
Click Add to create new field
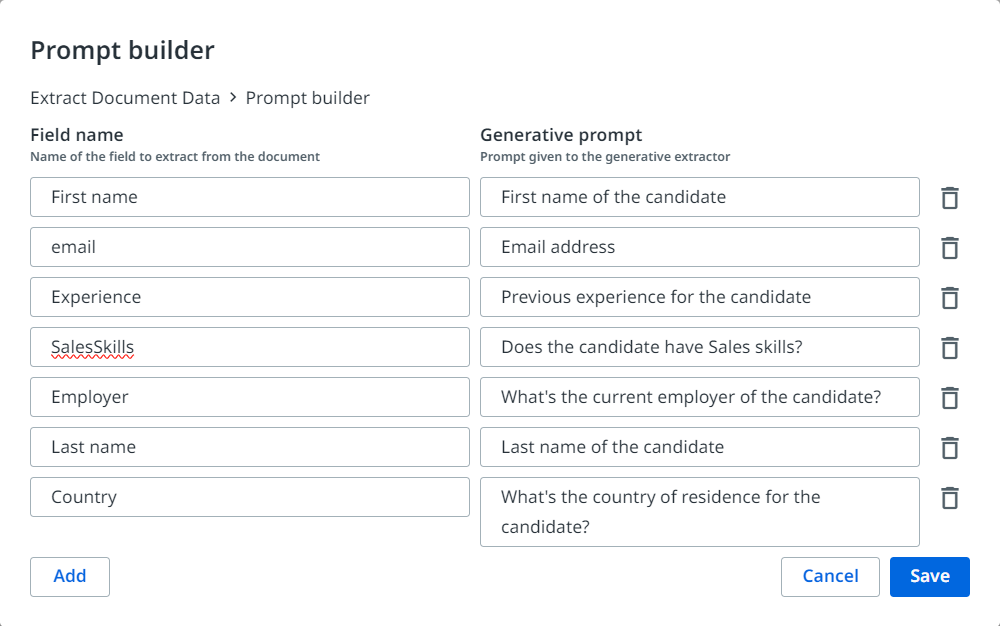(x=70, y=576)
